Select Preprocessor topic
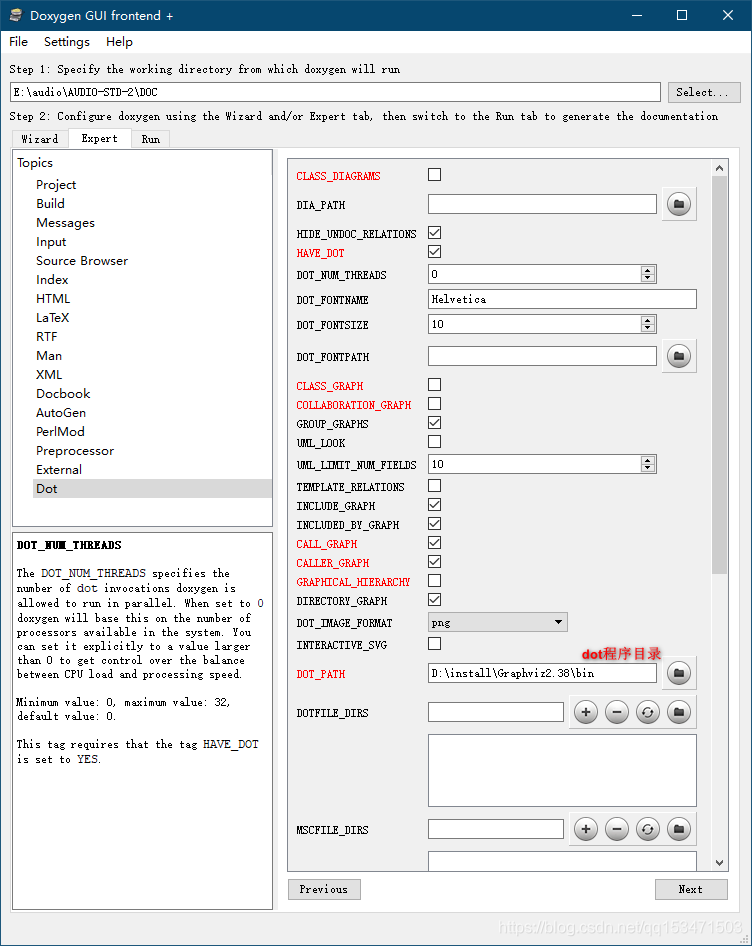 pos(75,451)
